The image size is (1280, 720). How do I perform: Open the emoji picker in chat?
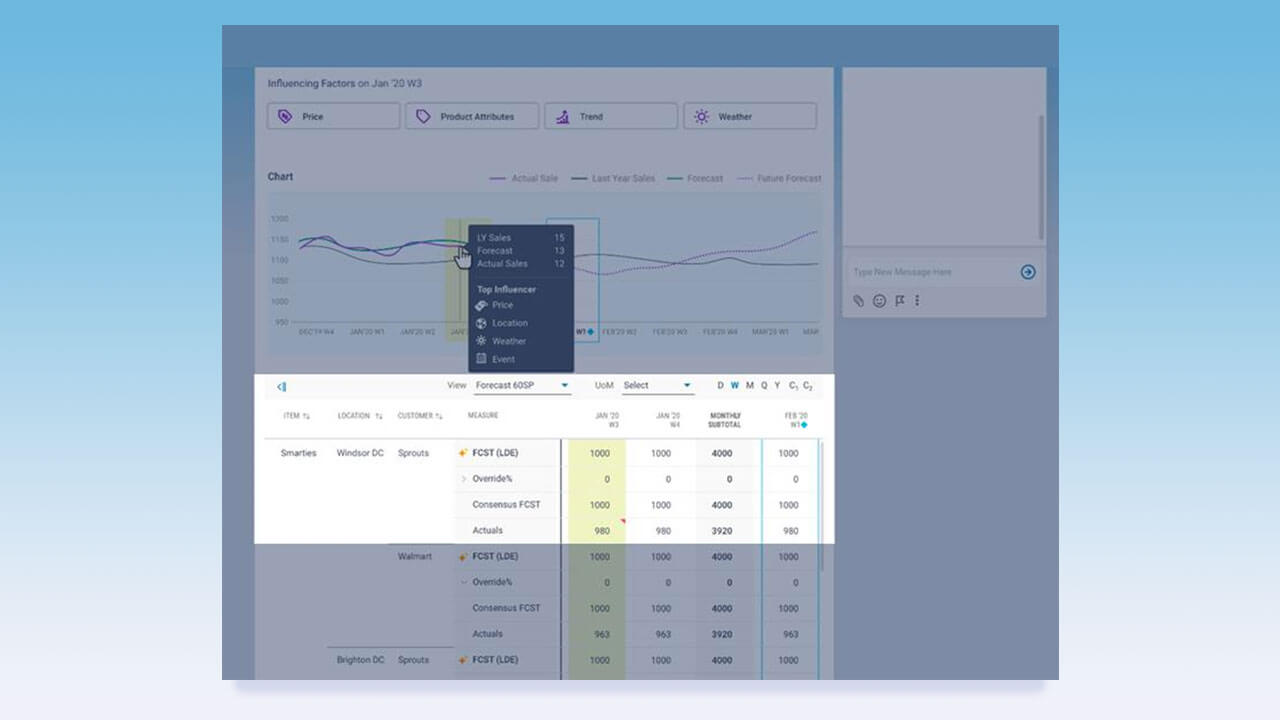click(879, 300)
